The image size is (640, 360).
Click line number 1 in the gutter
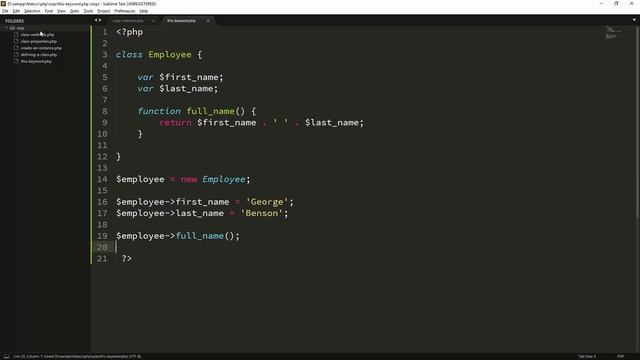coord(105,32)
